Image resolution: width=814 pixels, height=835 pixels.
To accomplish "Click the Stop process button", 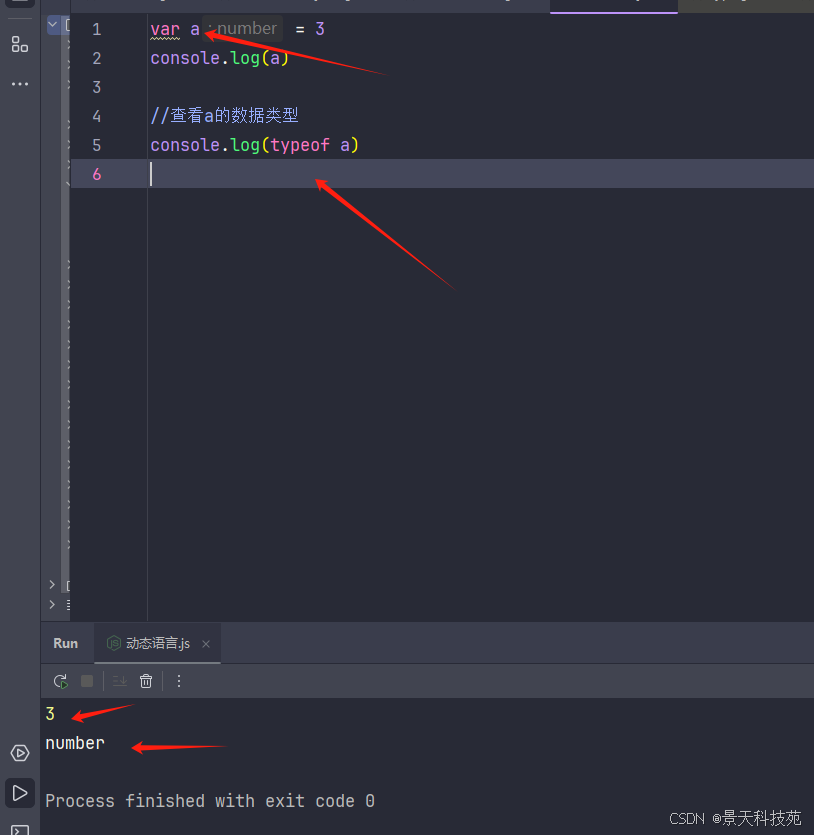I will (87, 681).
